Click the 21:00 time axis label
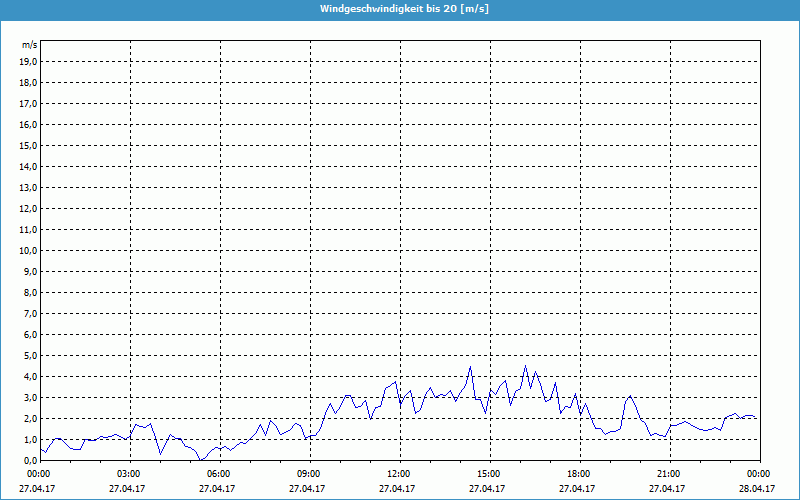Screen dimensions: 800x500 coord(668,473)
